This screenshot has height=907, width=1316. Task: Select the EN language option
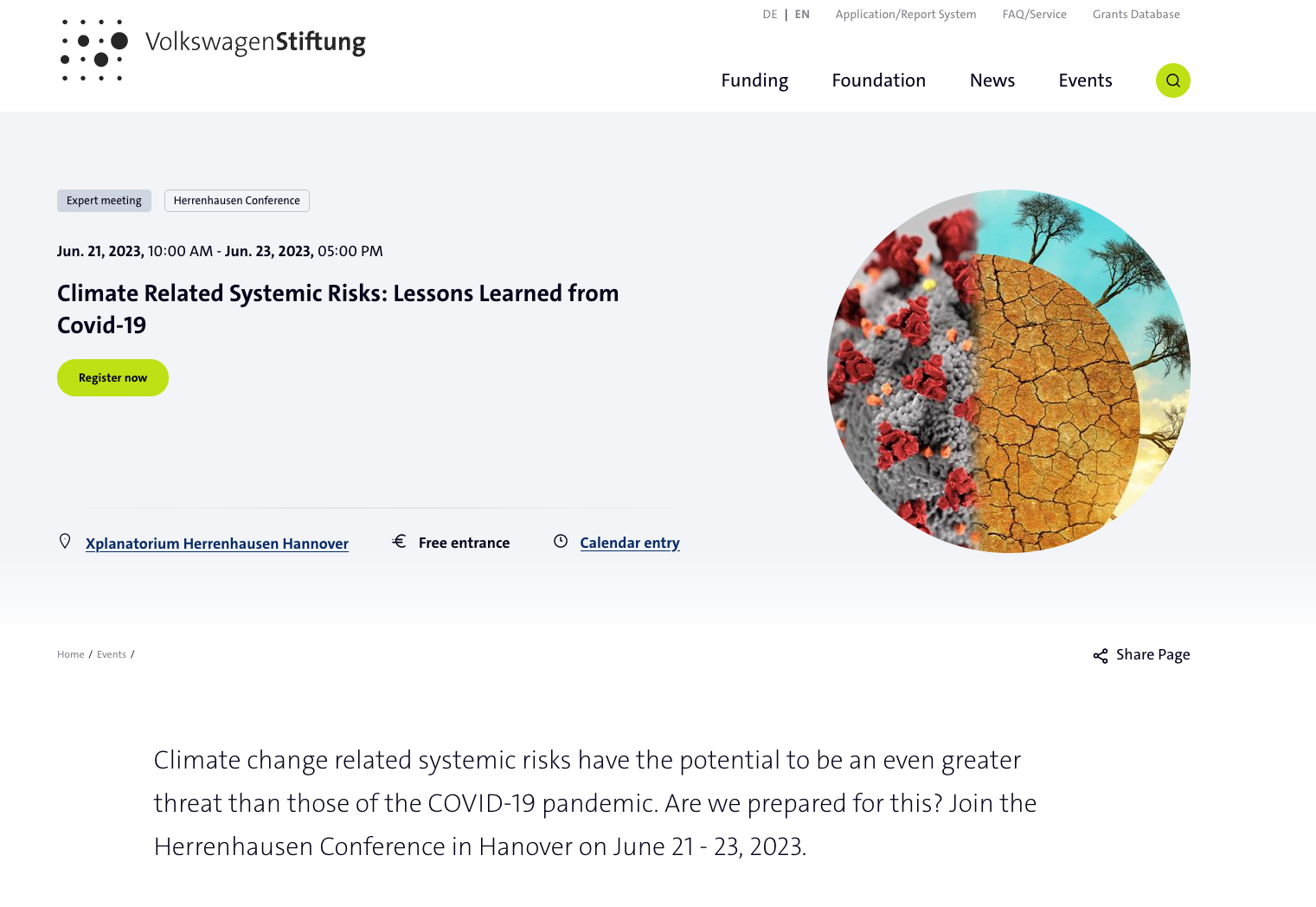[802, 15]
